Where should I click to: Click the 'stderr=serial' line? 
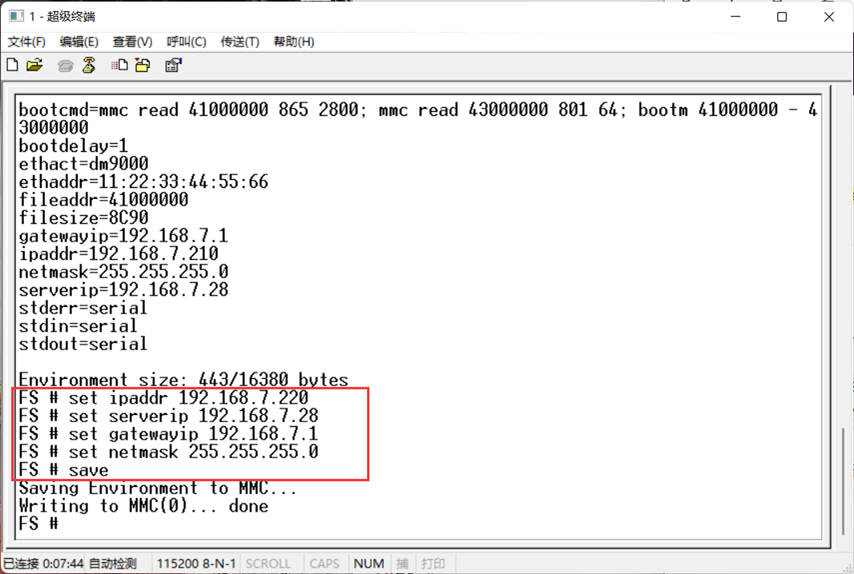[83, 308]
